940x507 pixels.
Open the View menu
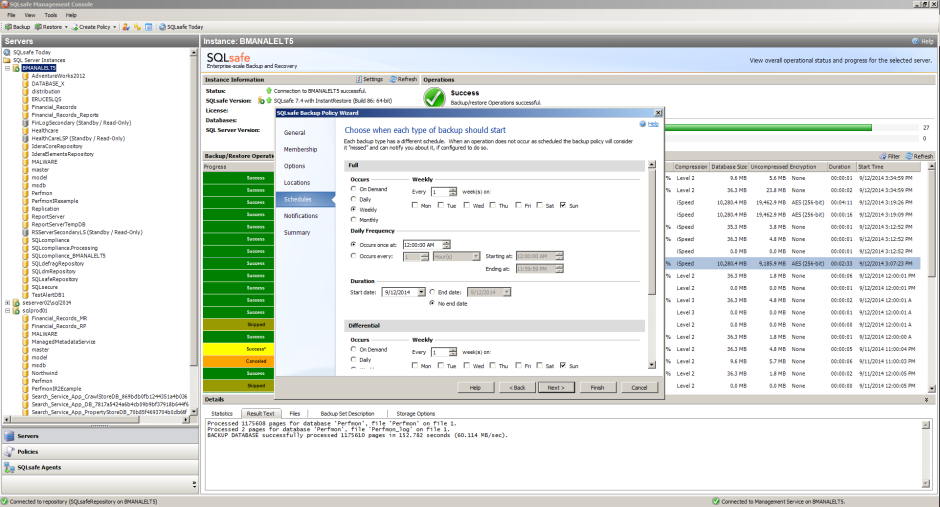pyautogui.click(x=29, y=15)
